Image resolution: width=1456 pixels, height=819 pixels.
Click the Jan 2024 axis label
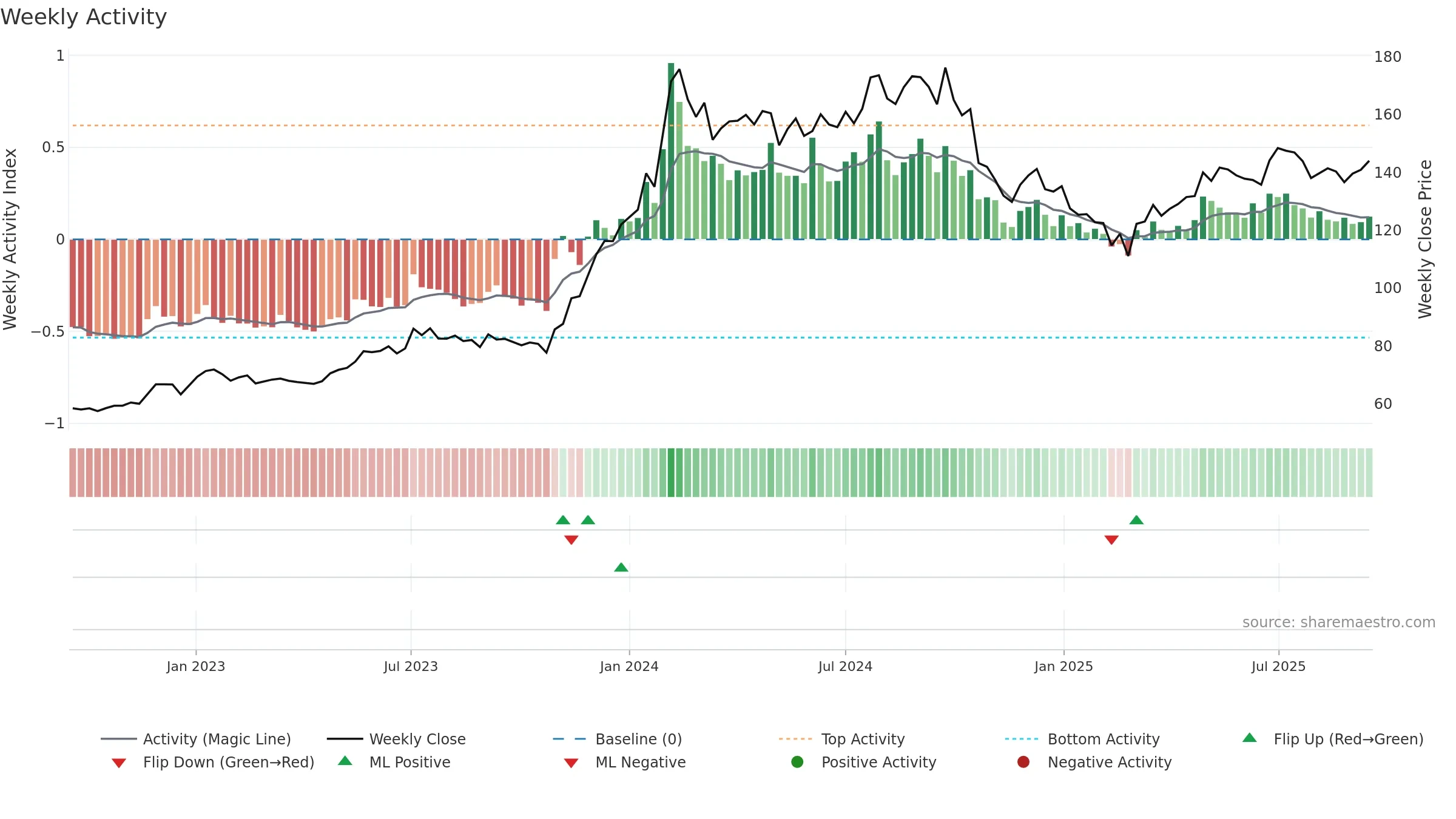pos(629,666)
